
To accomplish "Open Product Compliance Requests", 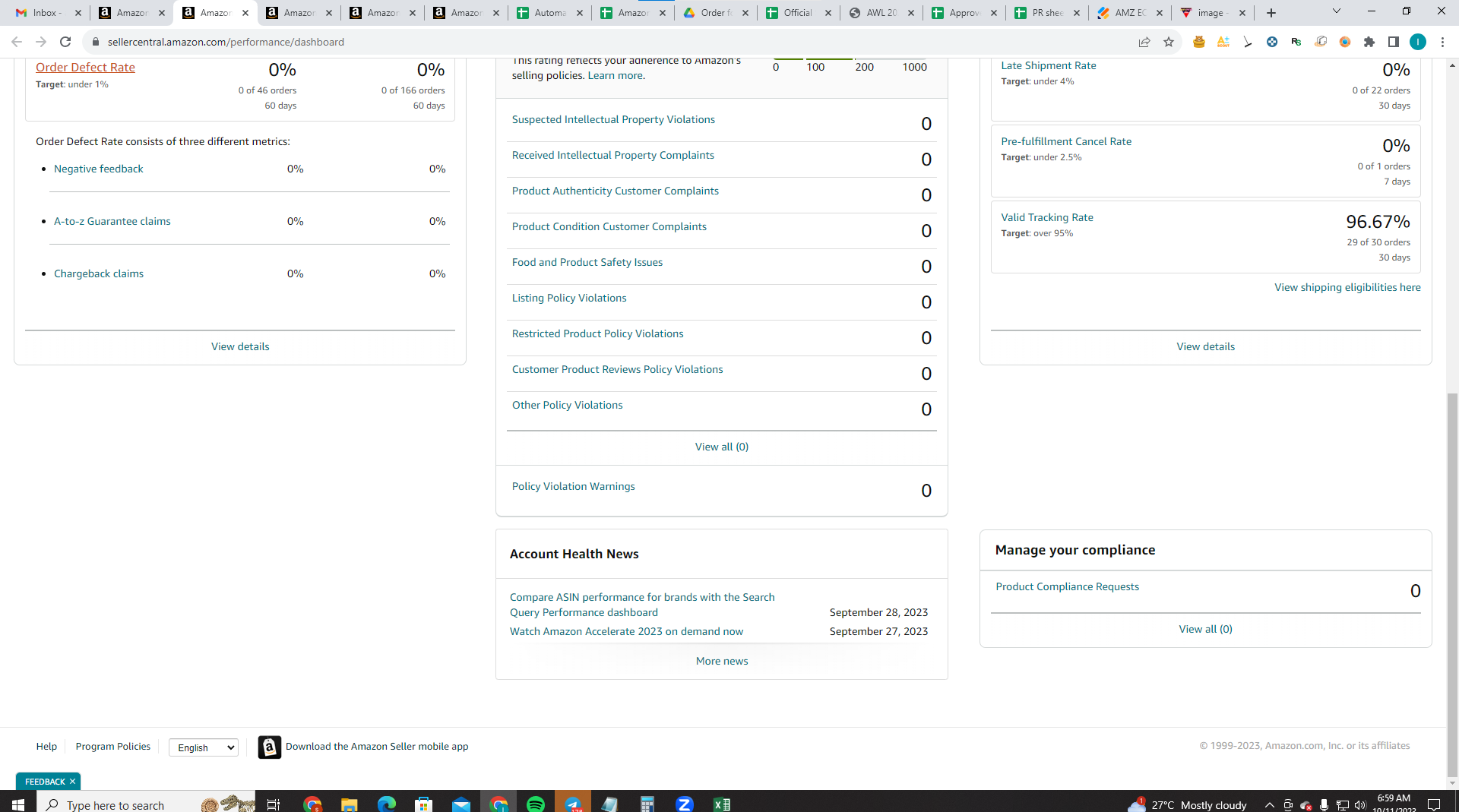I will (1068, 586).
